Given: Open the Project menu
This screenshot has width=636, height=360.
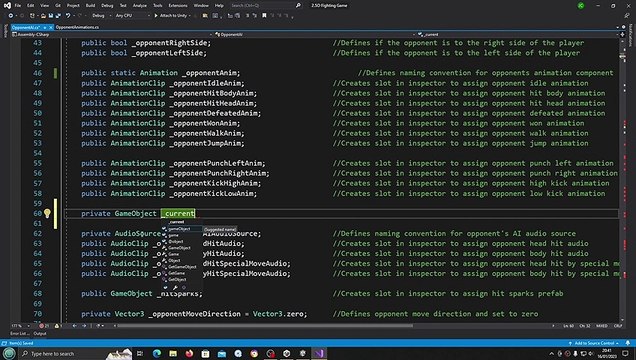Looking at the screenshot, I should tap(73, 6).
